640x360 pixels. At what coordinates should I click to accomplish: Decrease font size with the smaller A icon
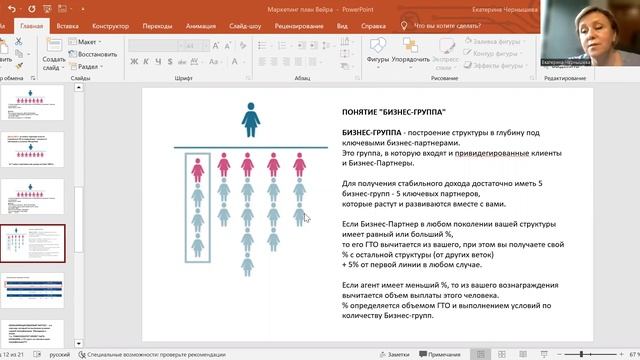tap(228, 46)
